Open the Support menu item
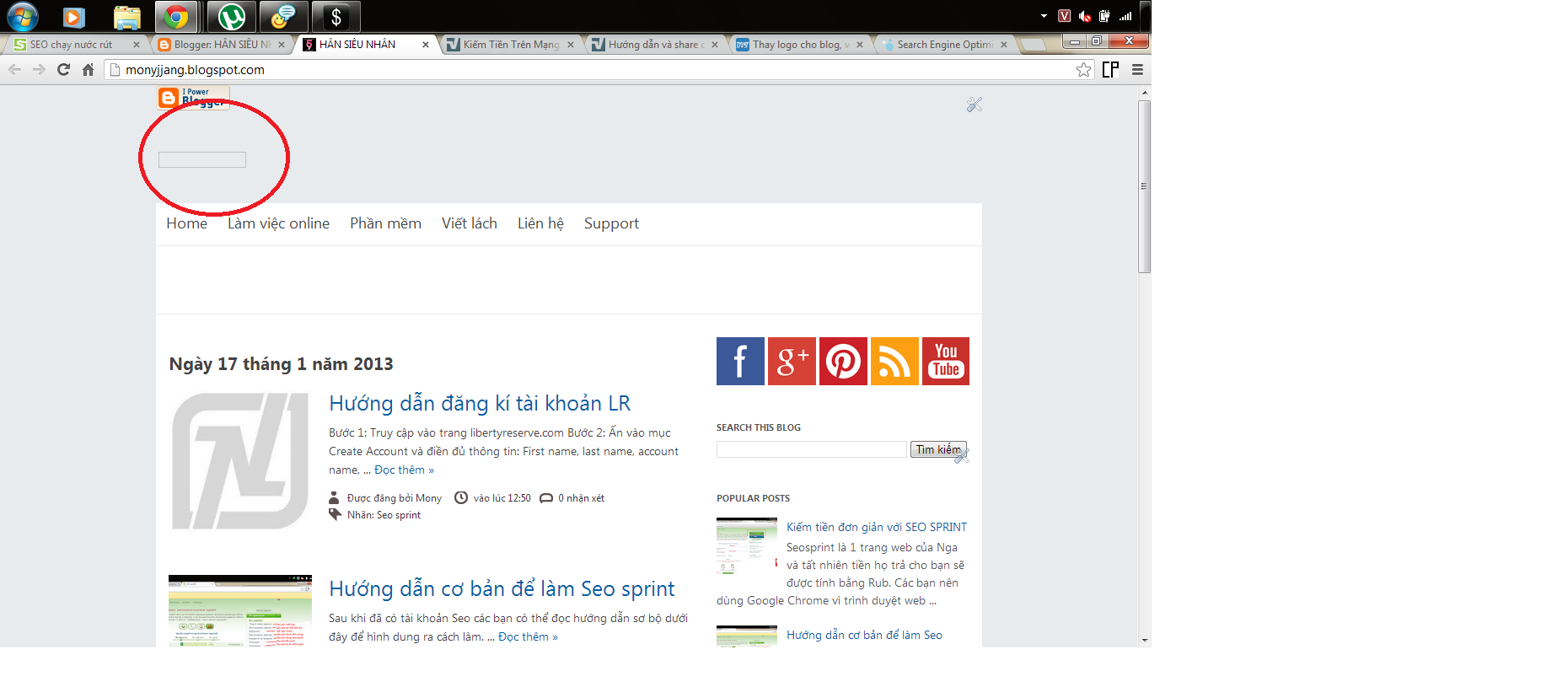Image resolution: width=1568 pixels, height=698 pixels. pyautogui.click(x=611, y=223)
